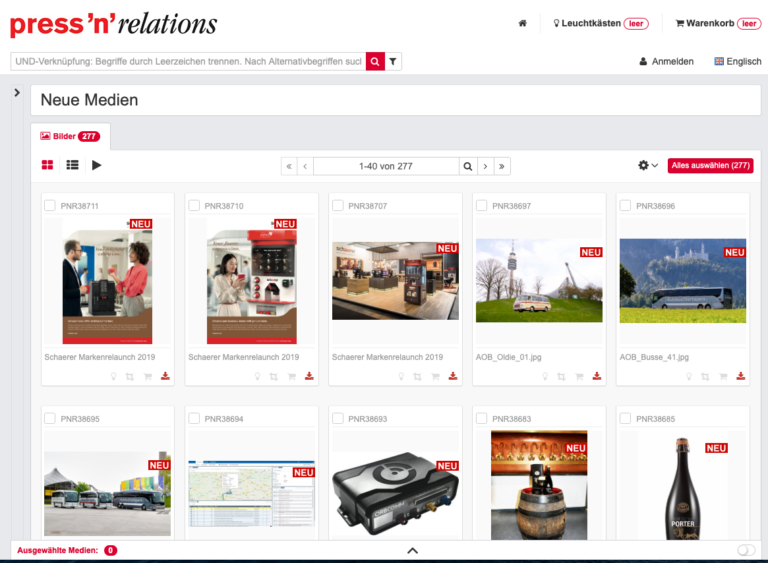Download AOB_Busse_41.jpg

click(x=741, y=376)
